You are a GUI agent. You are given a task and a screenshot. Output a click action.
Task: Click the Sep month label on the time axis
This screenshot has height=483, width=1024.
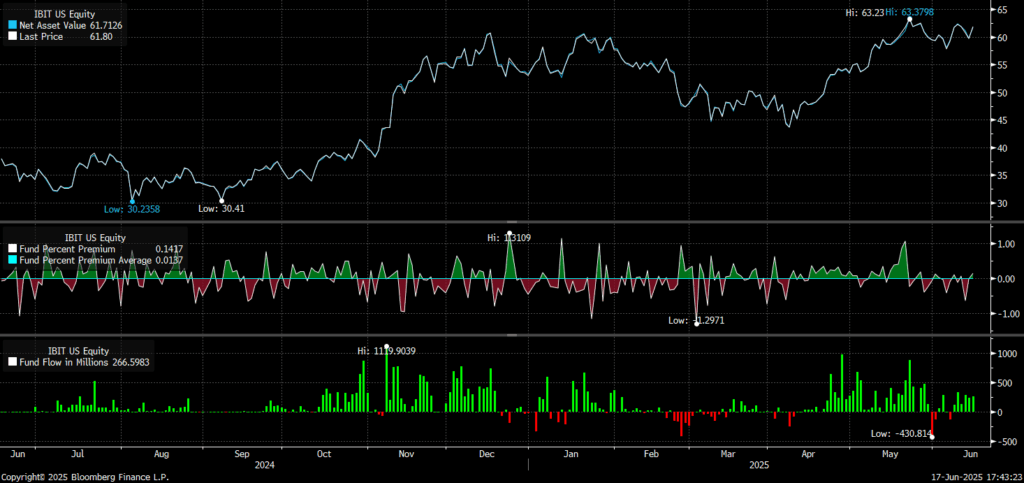[241, 453]
